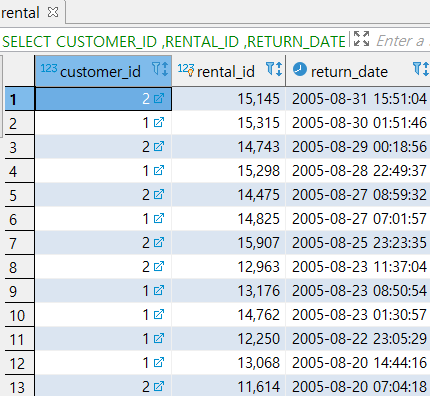Click return_date cell 2005-08-22 23:05:29

(x=358, y=339)
